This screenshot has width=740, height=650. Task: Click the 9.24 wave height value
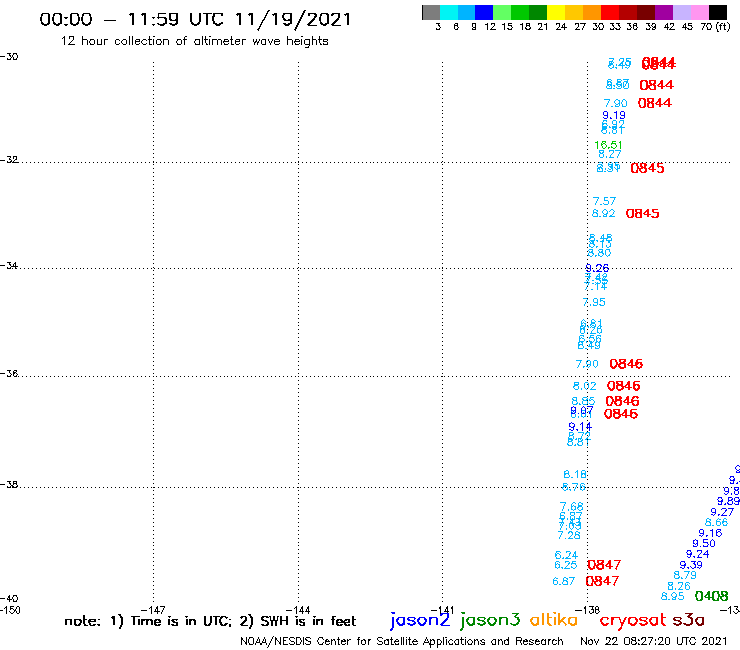[698, 554]
